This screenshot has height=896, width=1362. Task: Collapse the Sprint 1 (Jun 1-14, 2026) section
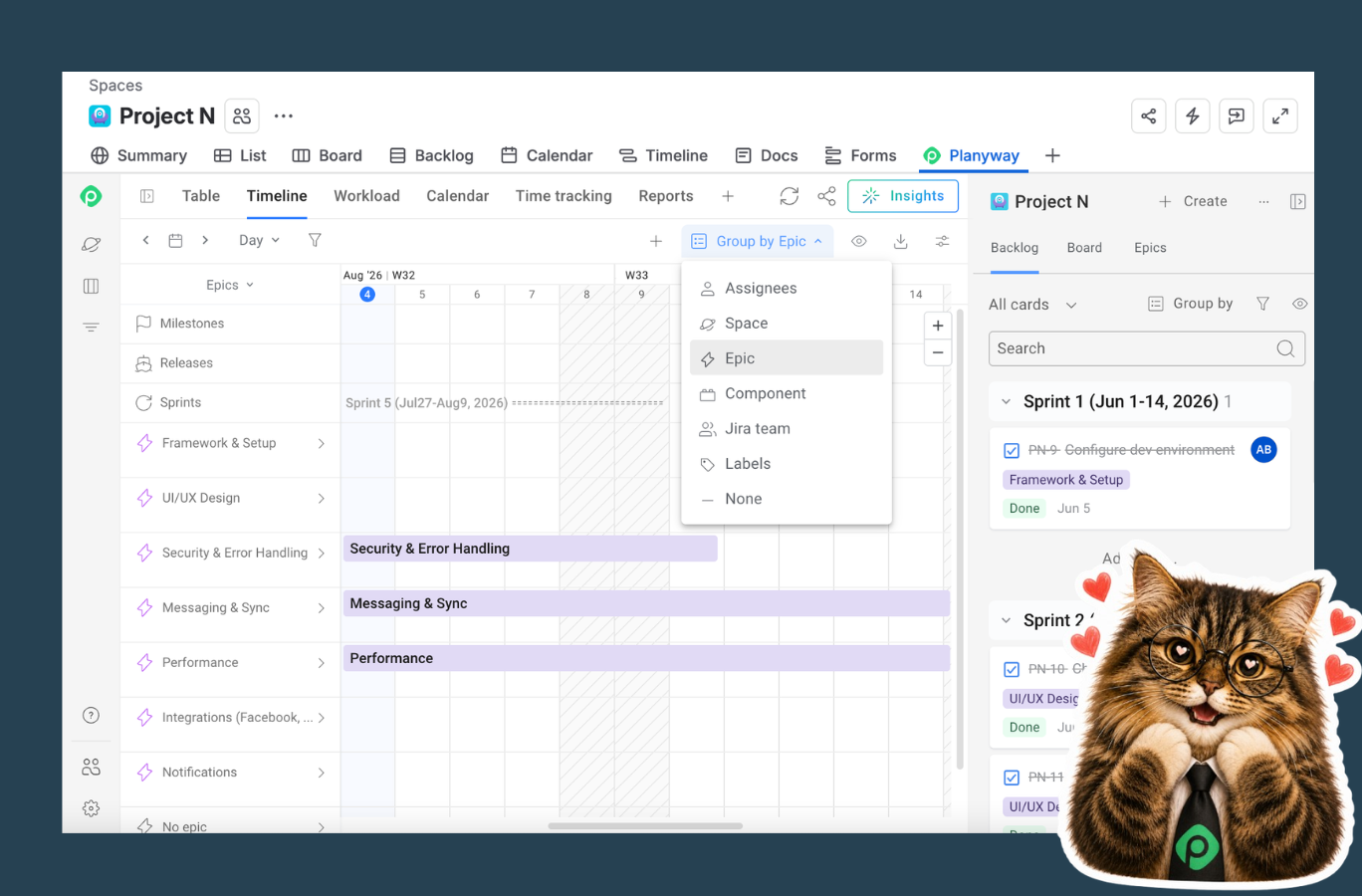coord(1006,402)
